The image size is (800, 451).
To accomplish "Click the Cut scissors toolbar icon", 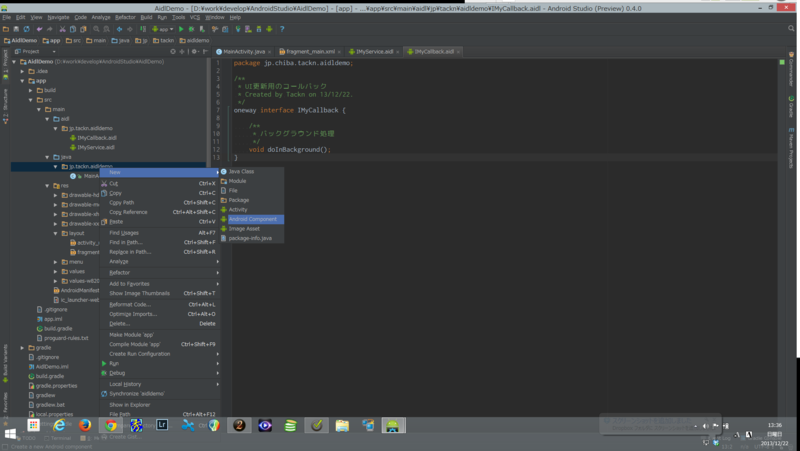I will tap(62, 29).
